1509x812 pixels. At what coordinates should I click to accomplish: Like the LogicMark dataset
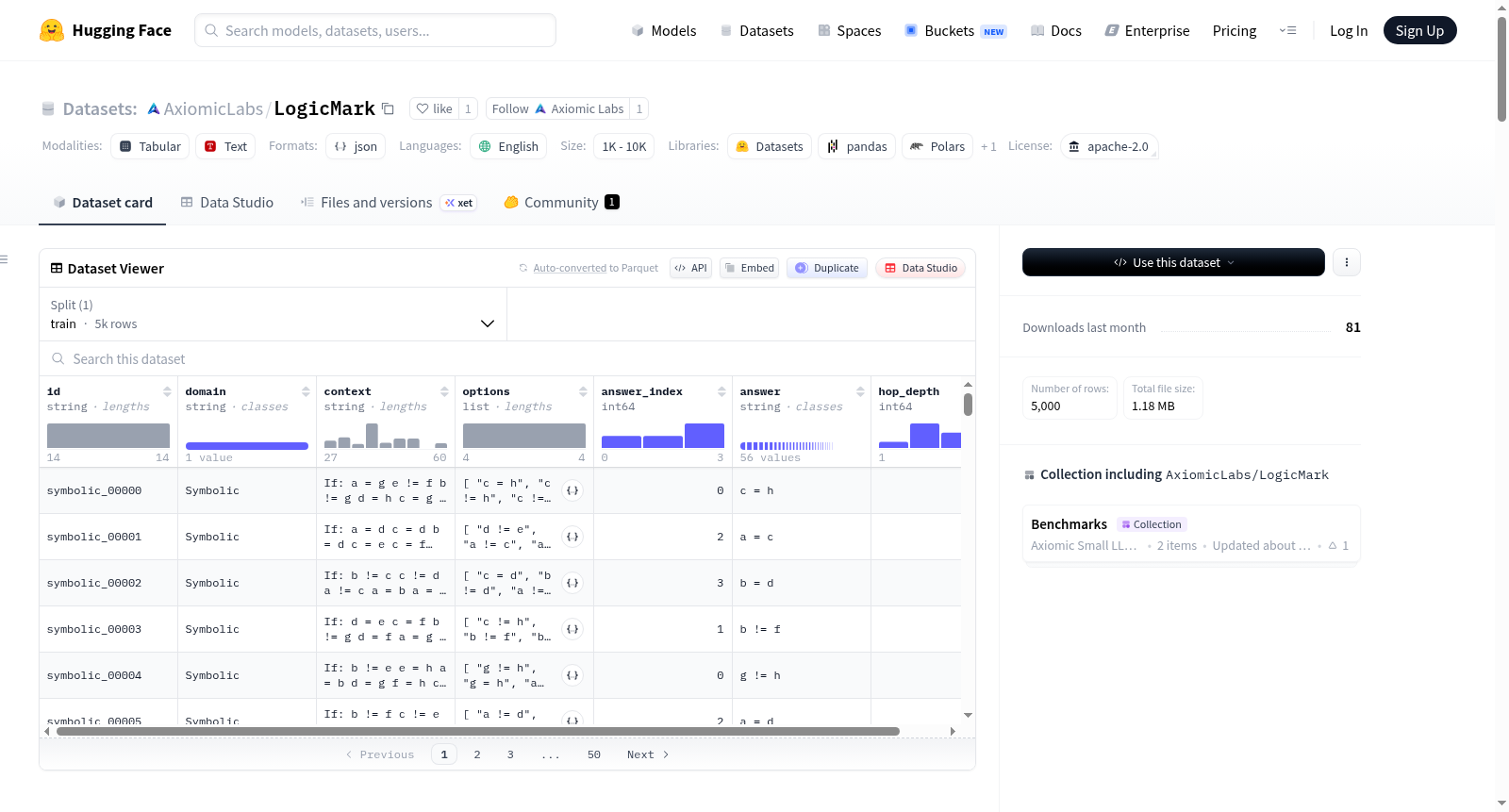pos(434,108)
